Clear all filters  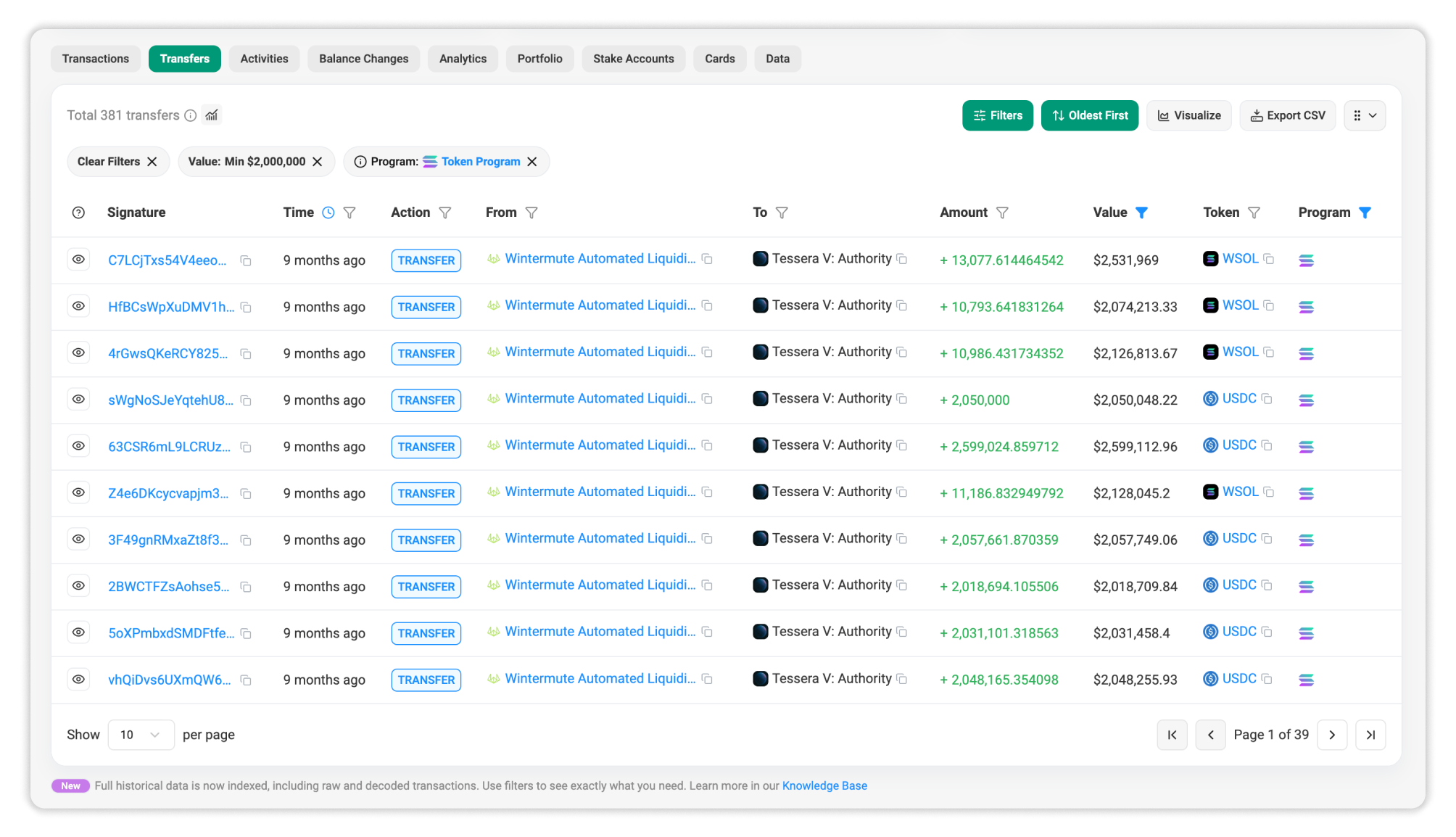(117, 162)
